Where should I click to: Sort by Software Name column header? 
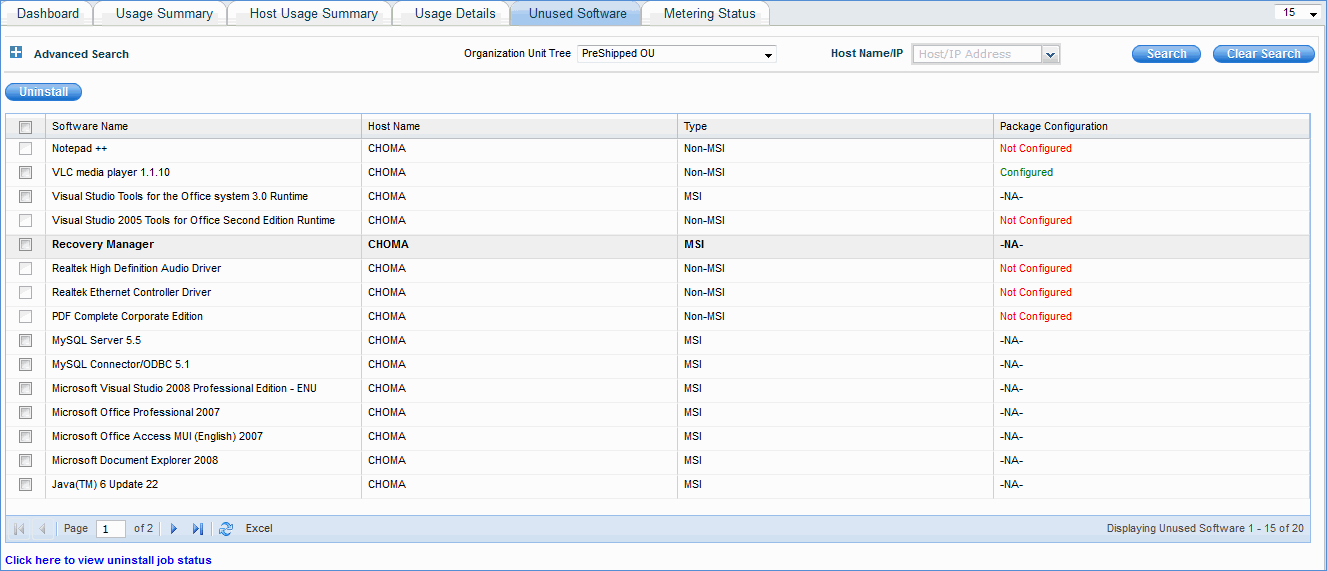pyautogui.click(x=203, y=127)
